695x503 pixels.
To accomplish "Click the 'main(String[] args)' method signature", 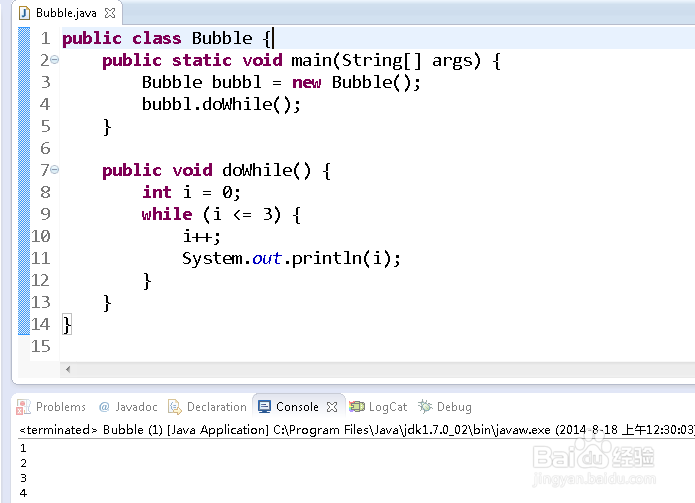I will [x=386, y=60].
